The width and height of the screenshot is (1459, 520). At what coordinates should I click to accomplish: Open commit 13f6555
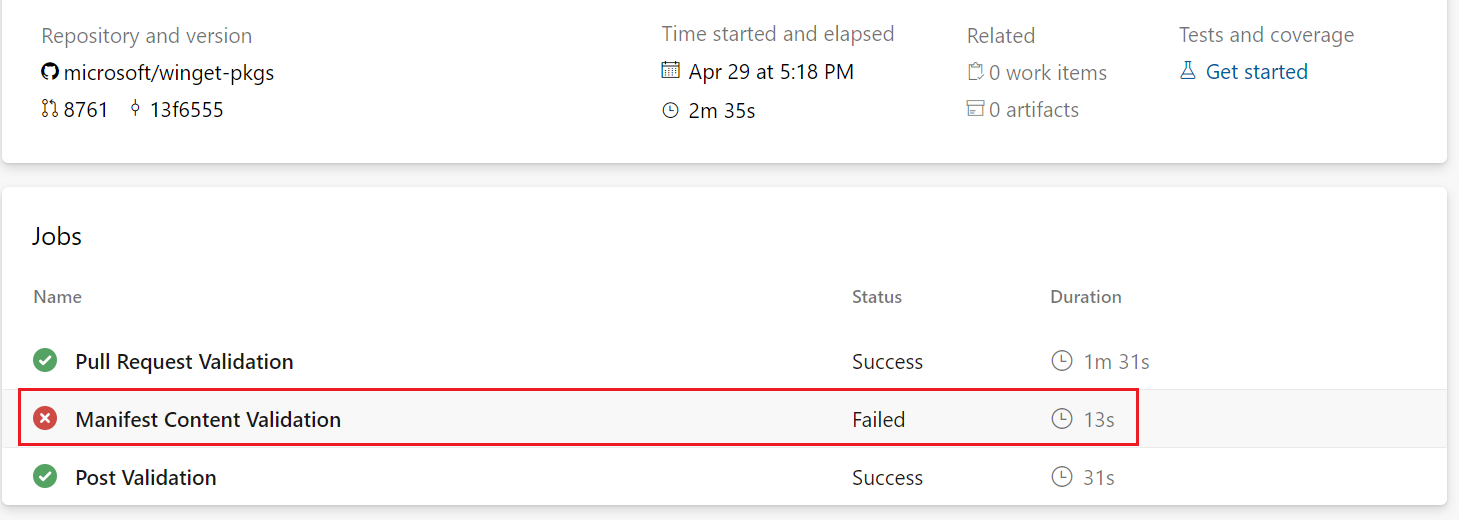click(x=187, y=110)
